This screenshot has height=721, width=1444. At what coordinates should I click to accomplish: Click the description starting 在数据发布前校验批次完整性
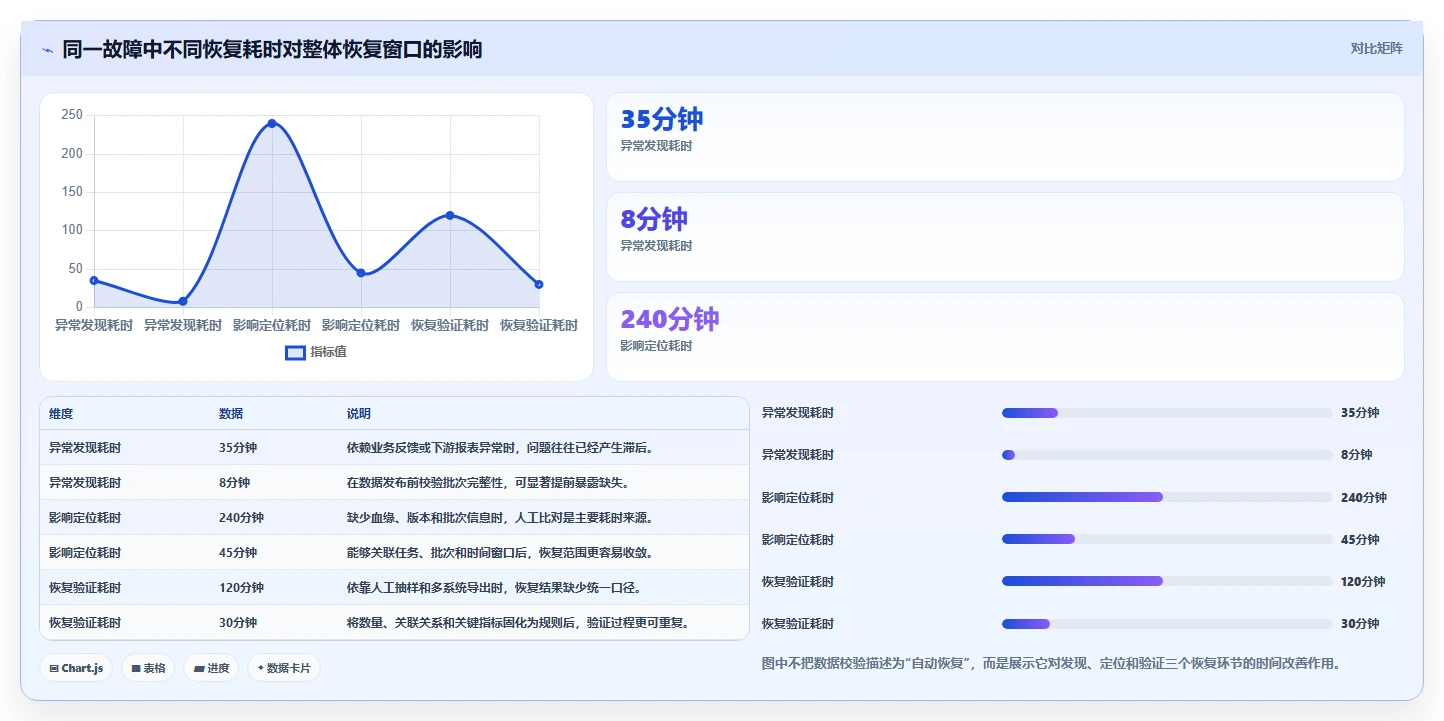tap(488, 483)
